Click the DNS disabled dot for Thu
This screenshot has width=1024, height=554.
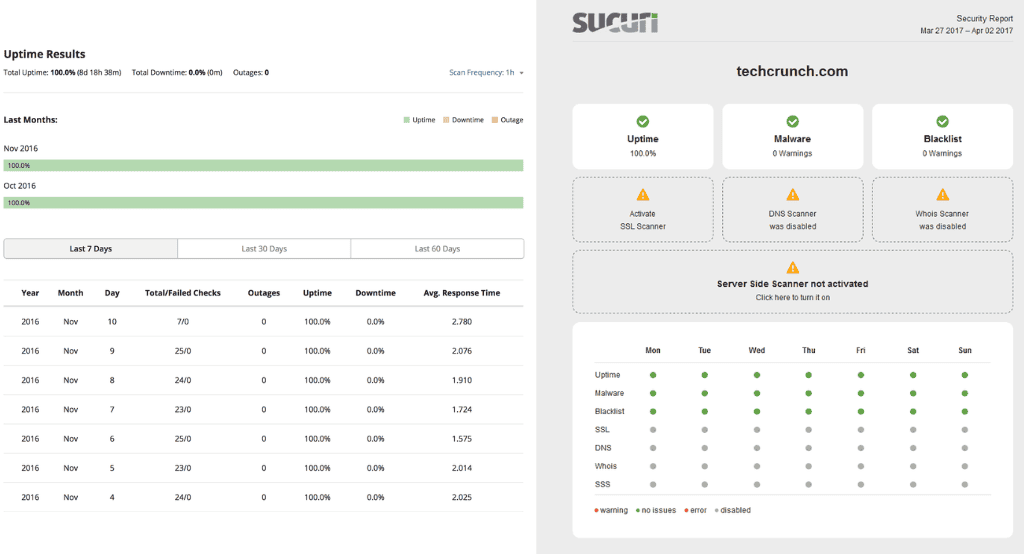[808, 448]
